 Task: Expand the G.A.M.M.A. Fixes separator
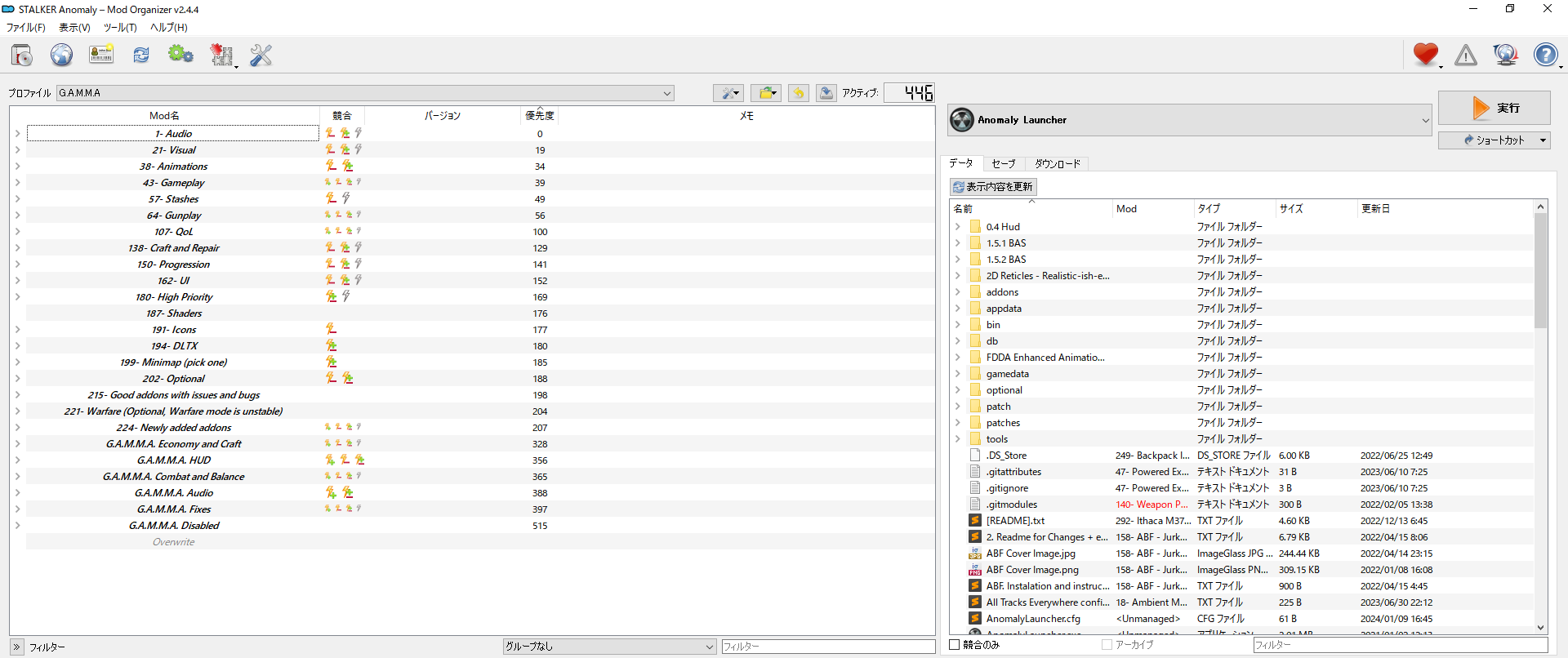point(17,509)
